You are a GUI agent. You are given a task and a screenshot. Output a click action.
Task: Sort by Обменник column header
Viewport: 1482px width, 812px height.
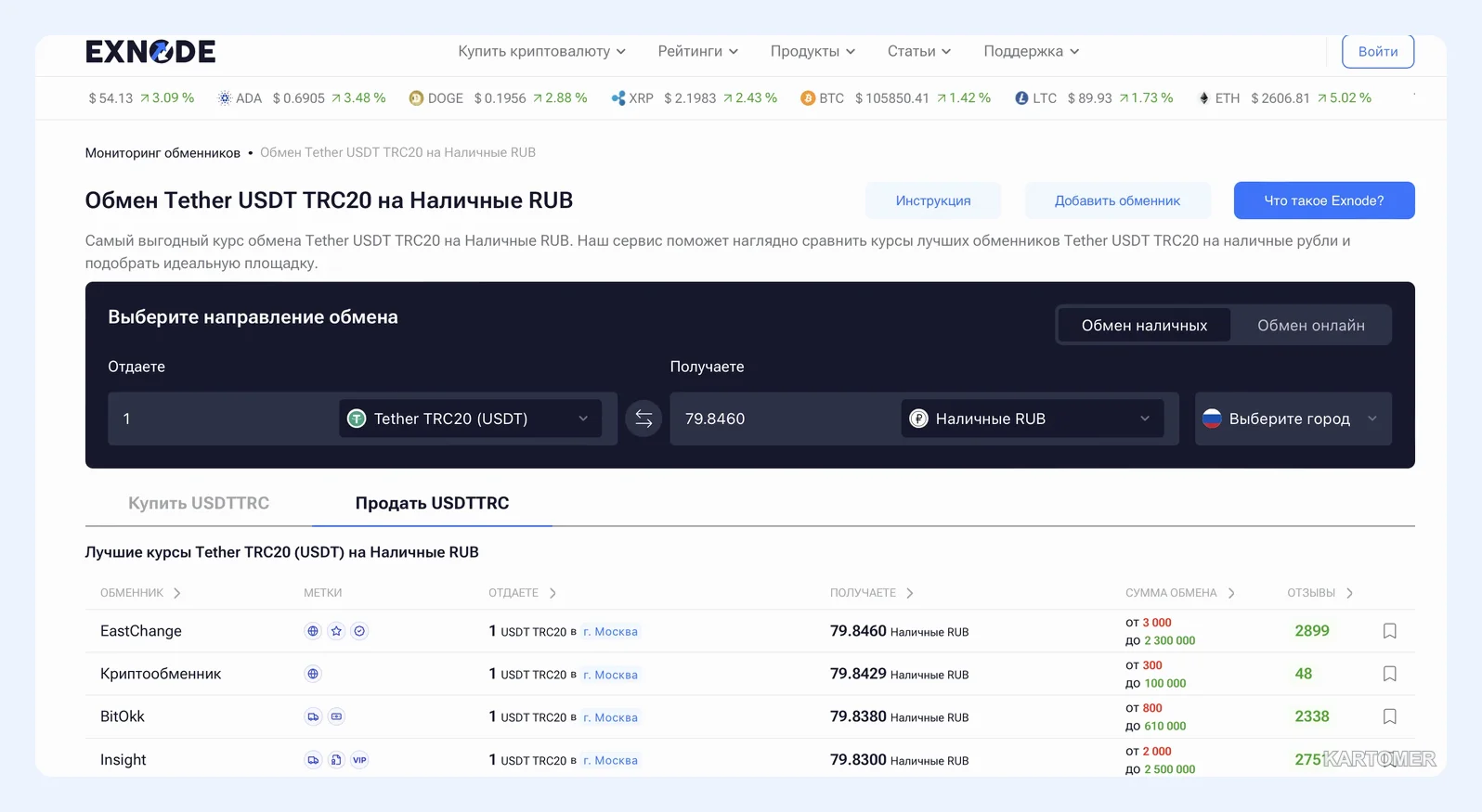140,593
